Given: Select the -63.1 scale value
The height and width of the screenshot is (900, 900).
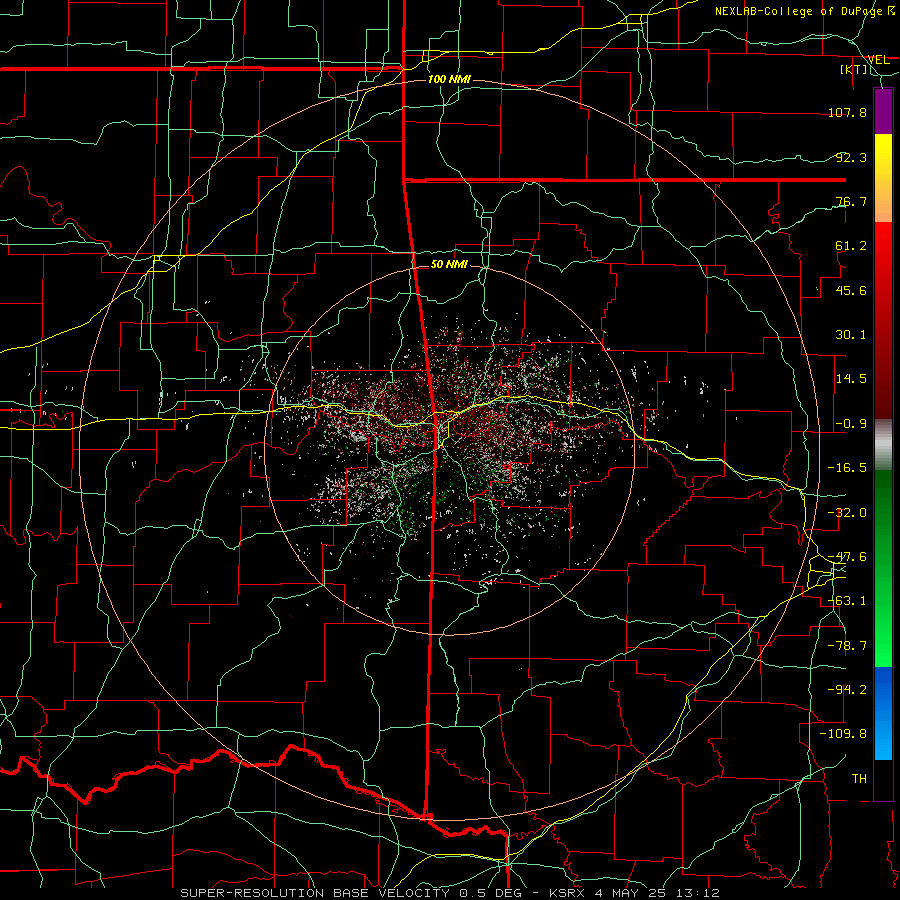Looking at the screenshot, I should click(847, 601).
